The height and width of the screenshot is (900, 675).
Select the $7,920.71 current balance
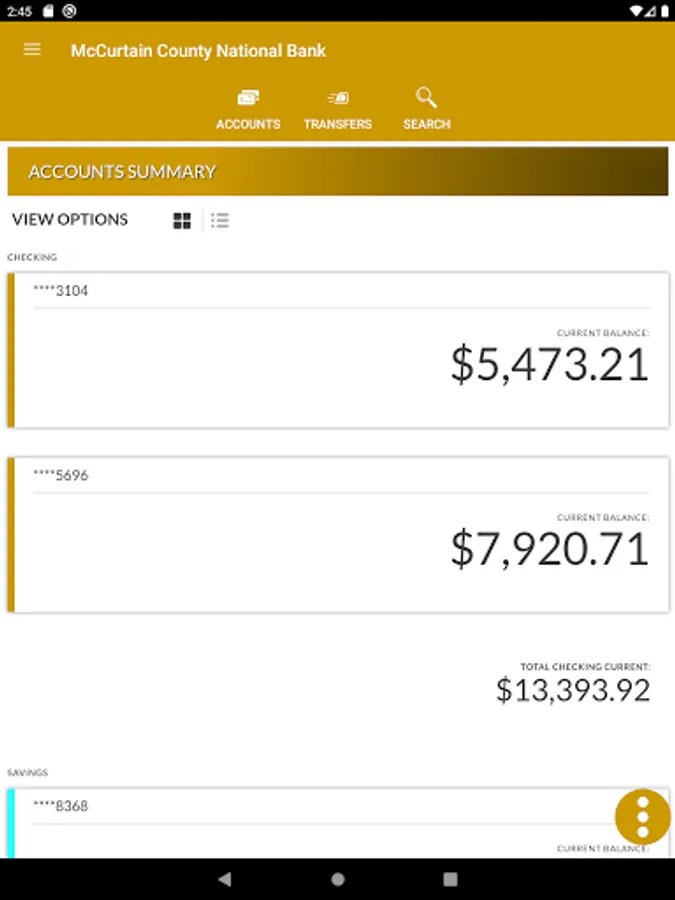click(550, 549)
